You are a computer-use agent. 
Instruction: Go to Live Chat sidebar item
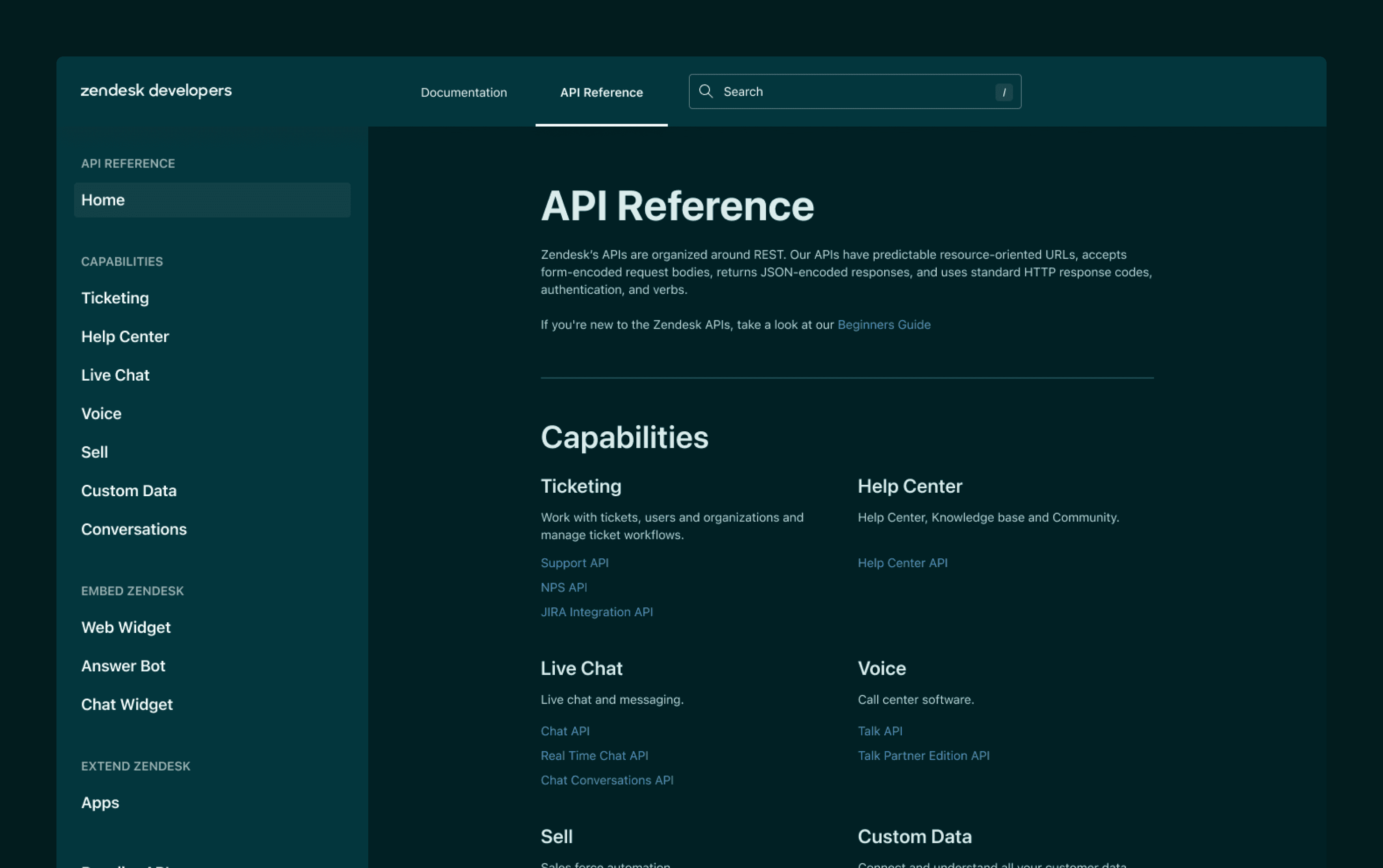coord(116,375)
